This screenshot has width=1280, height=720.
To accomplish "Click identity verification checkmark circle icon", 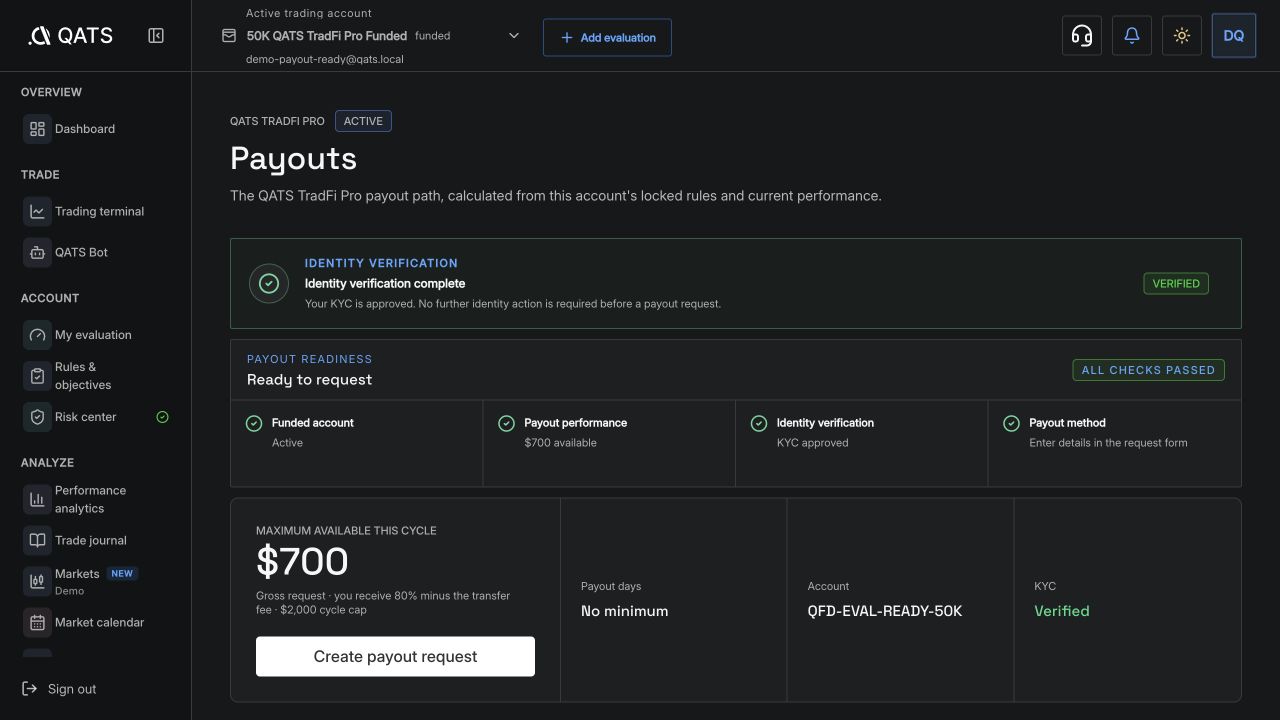I will (x=268, y=284).
